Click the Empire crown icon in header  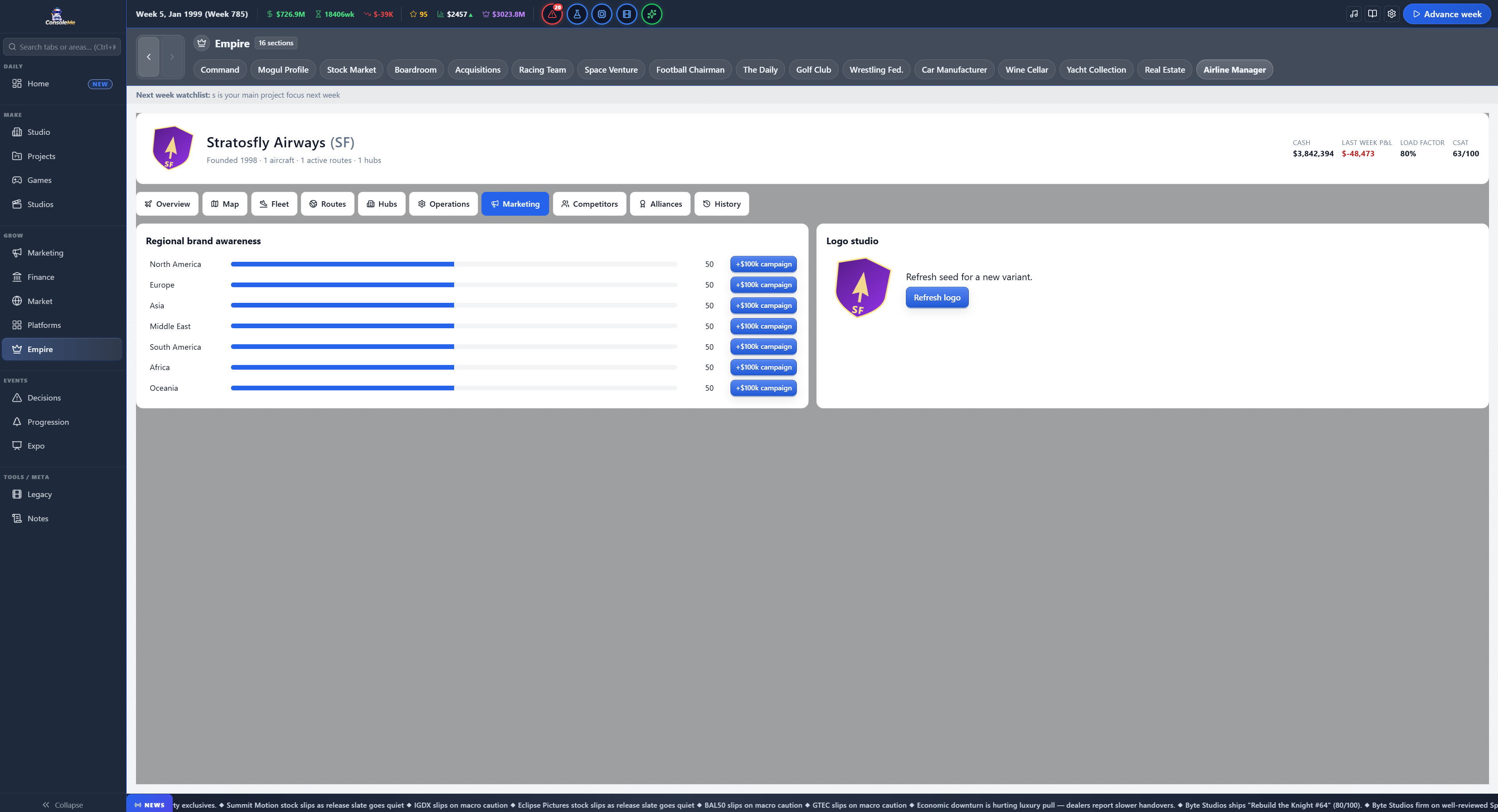point(202,43)
